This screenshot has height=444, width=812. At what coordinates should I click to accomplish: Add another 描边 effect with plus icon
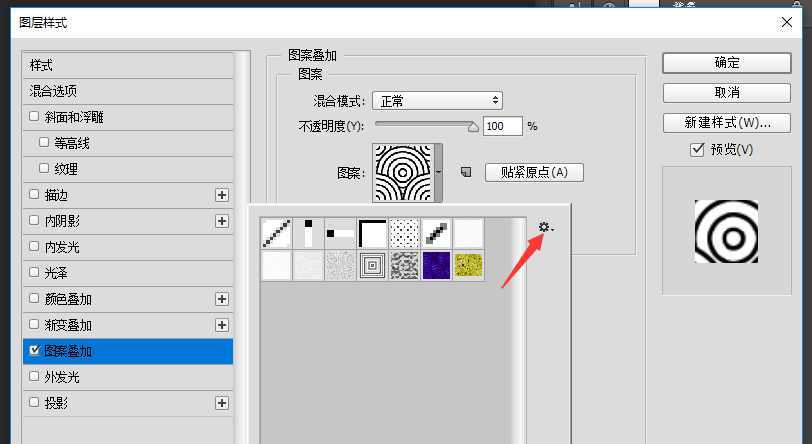point(222,195)
